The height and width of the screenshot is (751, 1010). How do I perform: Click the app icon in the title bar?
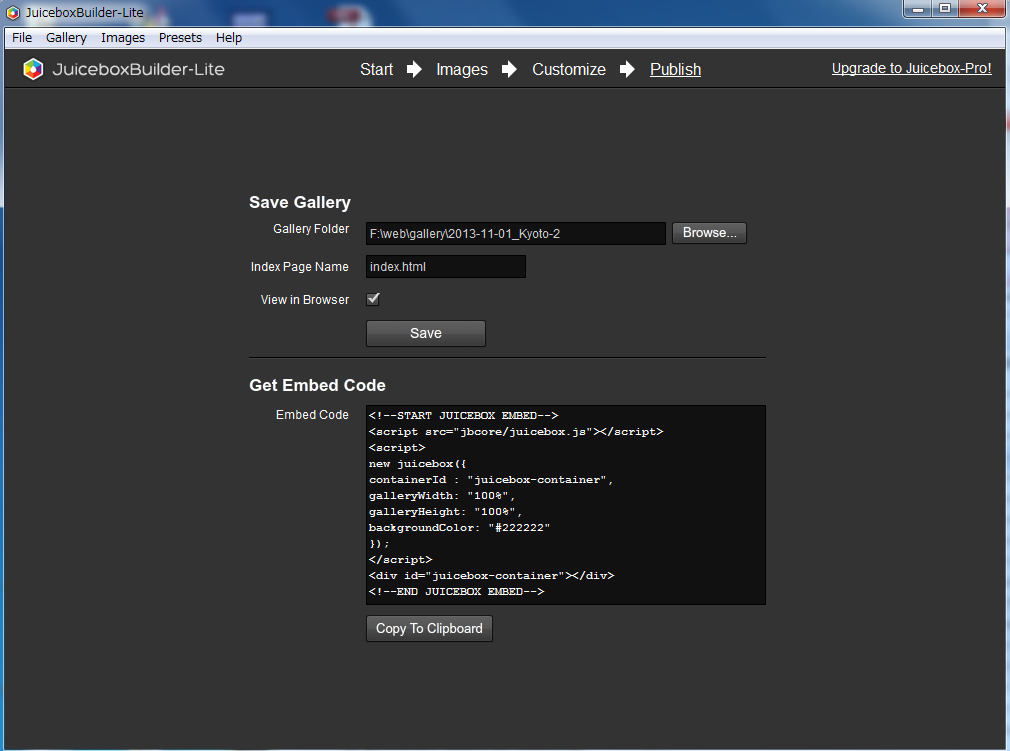(x=13, y=12)
